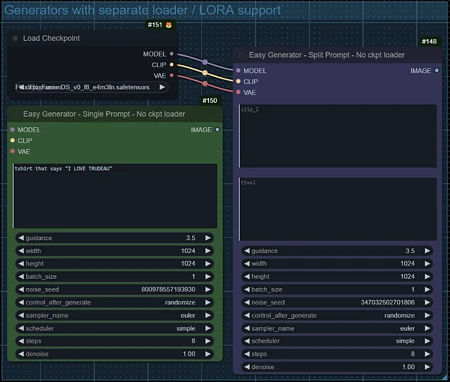Click the CLIP output port on Load Checkpoint
Image resolution: width=450 pixels, height=382 pixels.
(x=171, y=65)
